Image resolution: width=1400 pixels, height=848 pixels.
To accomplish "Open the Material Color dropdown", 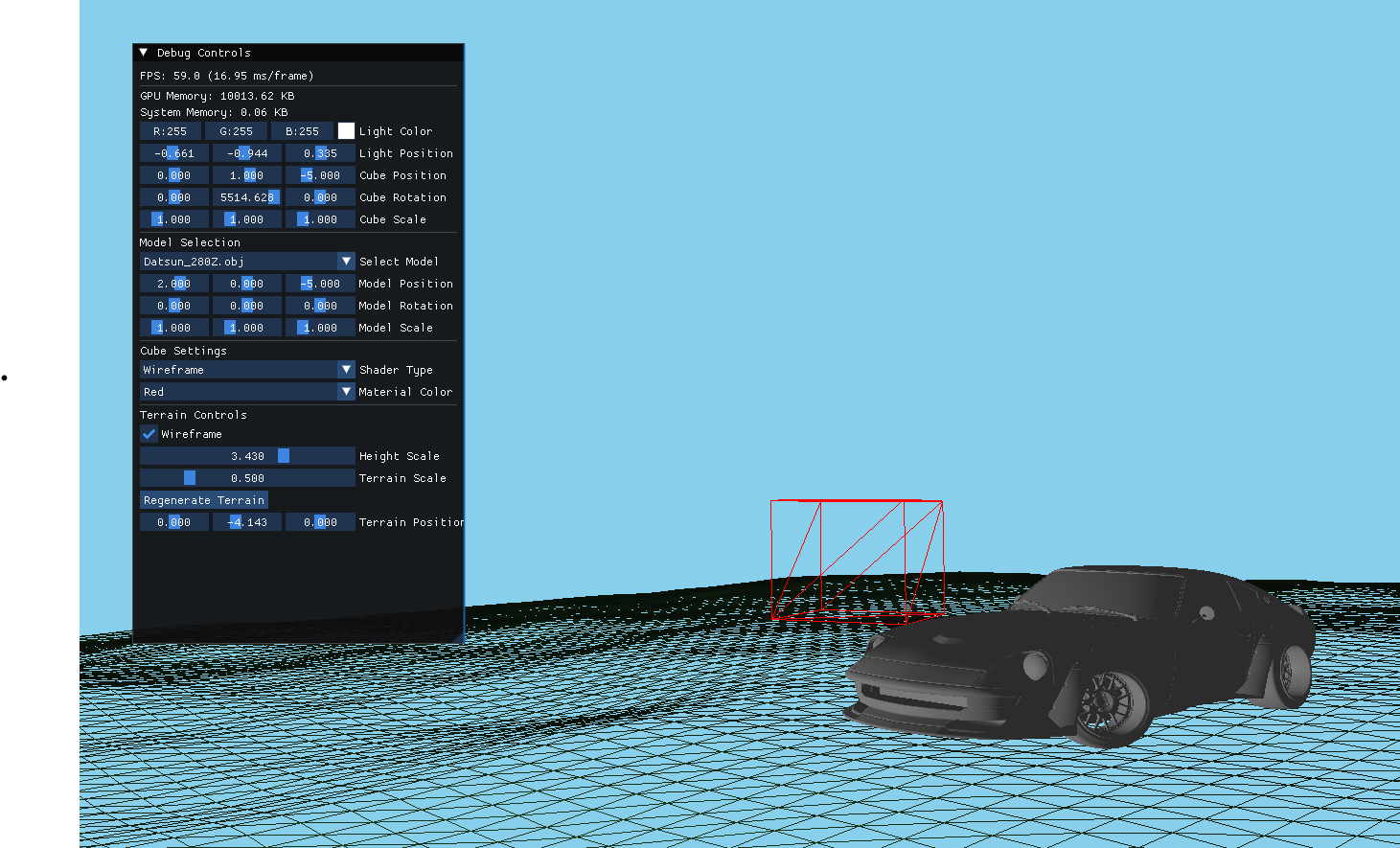I will (x=245, y=391).
